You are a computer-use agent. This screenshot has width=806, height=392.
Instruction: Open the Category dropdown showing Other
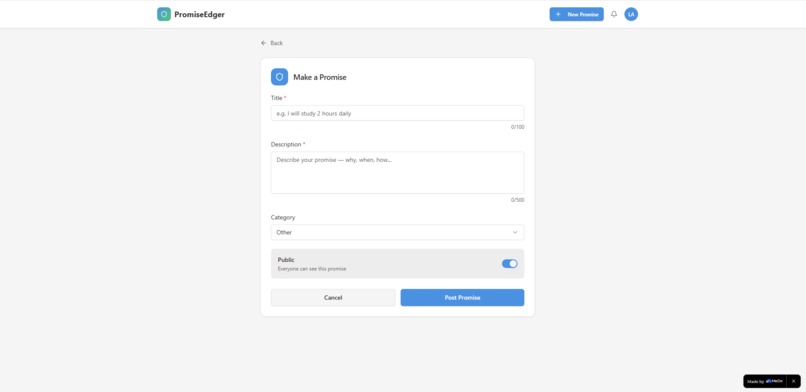397,232
